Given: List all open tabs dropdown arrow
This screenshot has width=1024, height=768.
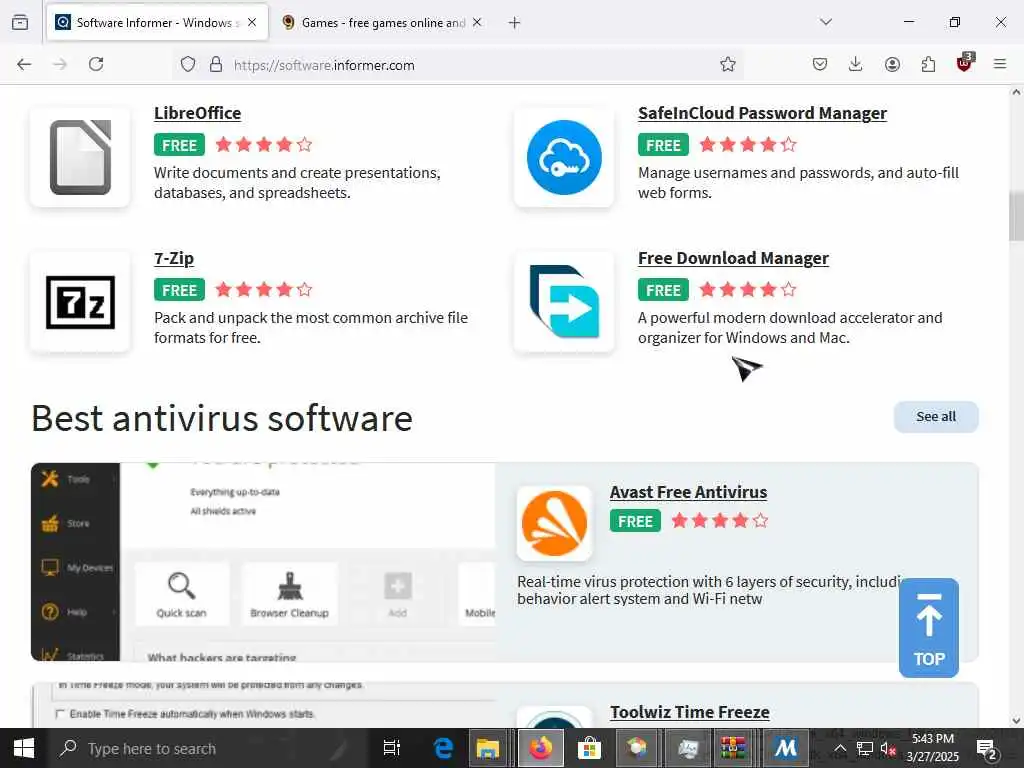Looking at the screenshot, I should coord(826,22).
